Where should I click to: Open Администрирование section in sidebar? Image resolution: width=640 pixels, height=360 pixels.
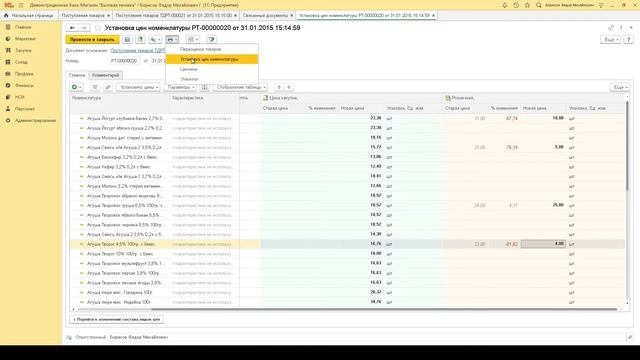(36, 121)
